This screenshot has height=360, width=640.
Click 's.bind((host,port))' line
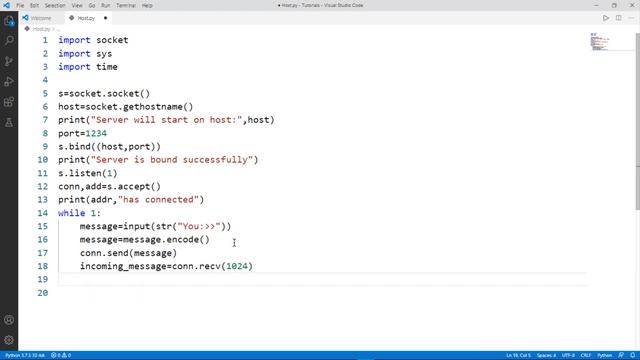109,147
